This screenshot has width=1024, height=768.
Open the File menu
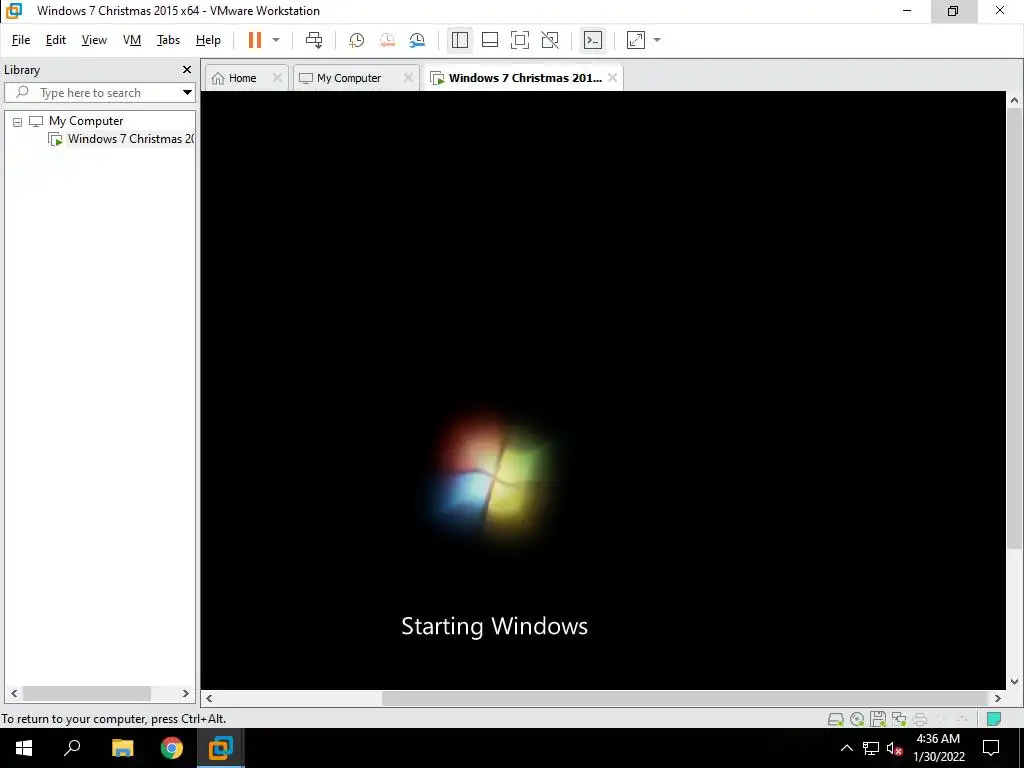point(21,40)
